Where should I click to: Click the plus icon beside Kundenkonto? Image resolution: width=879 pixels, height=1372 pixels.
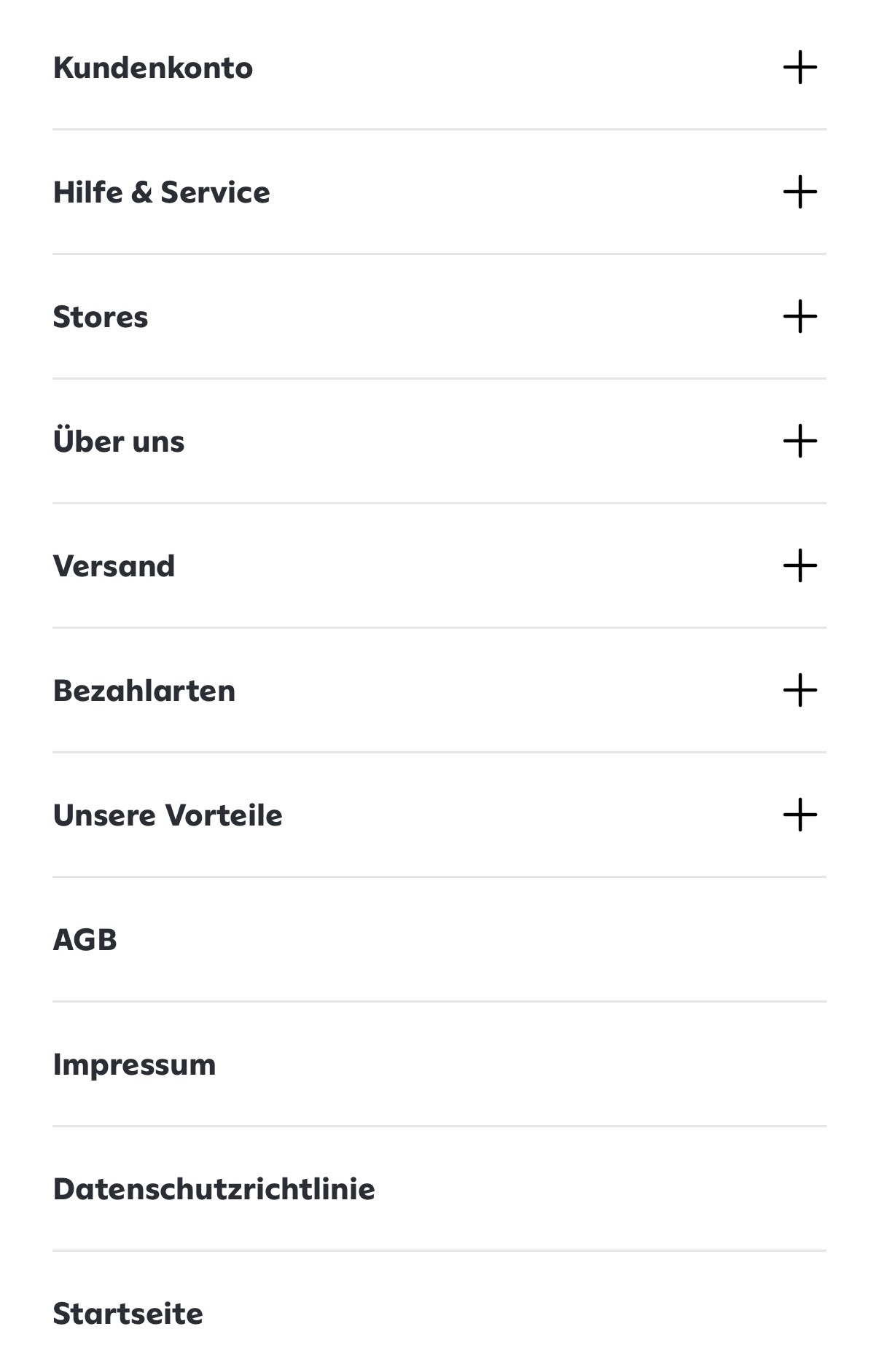coord(800,67)
